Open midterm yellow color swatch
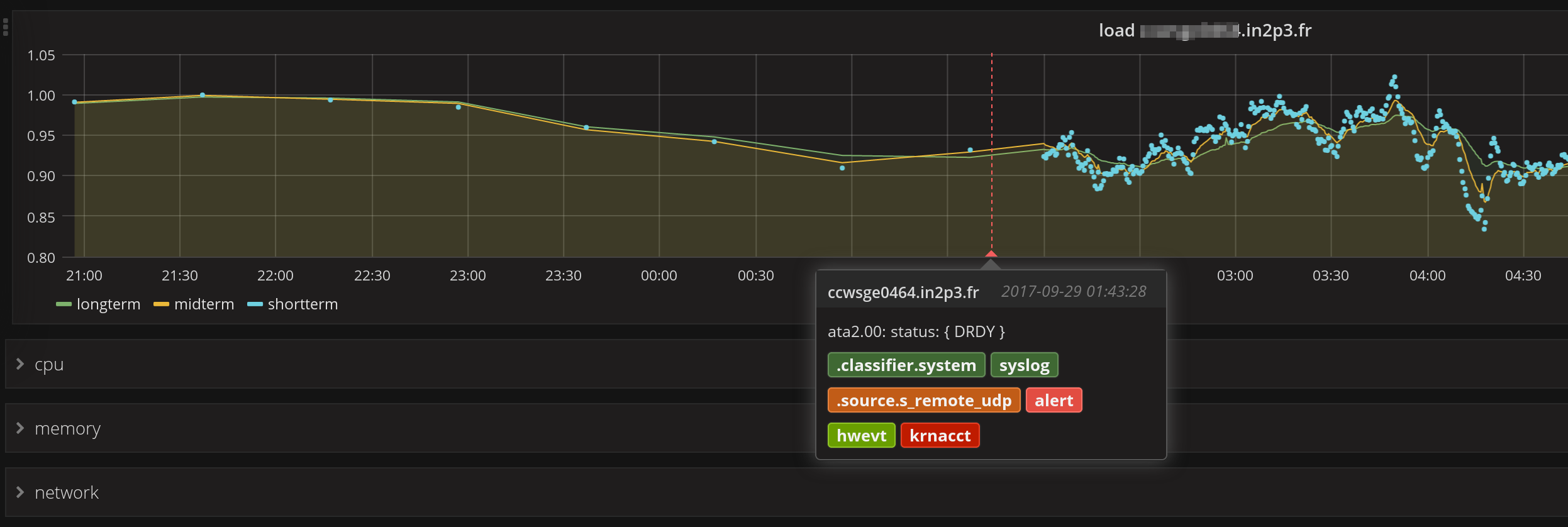The height and width of the screenshot is (527, 1568). 161,304
